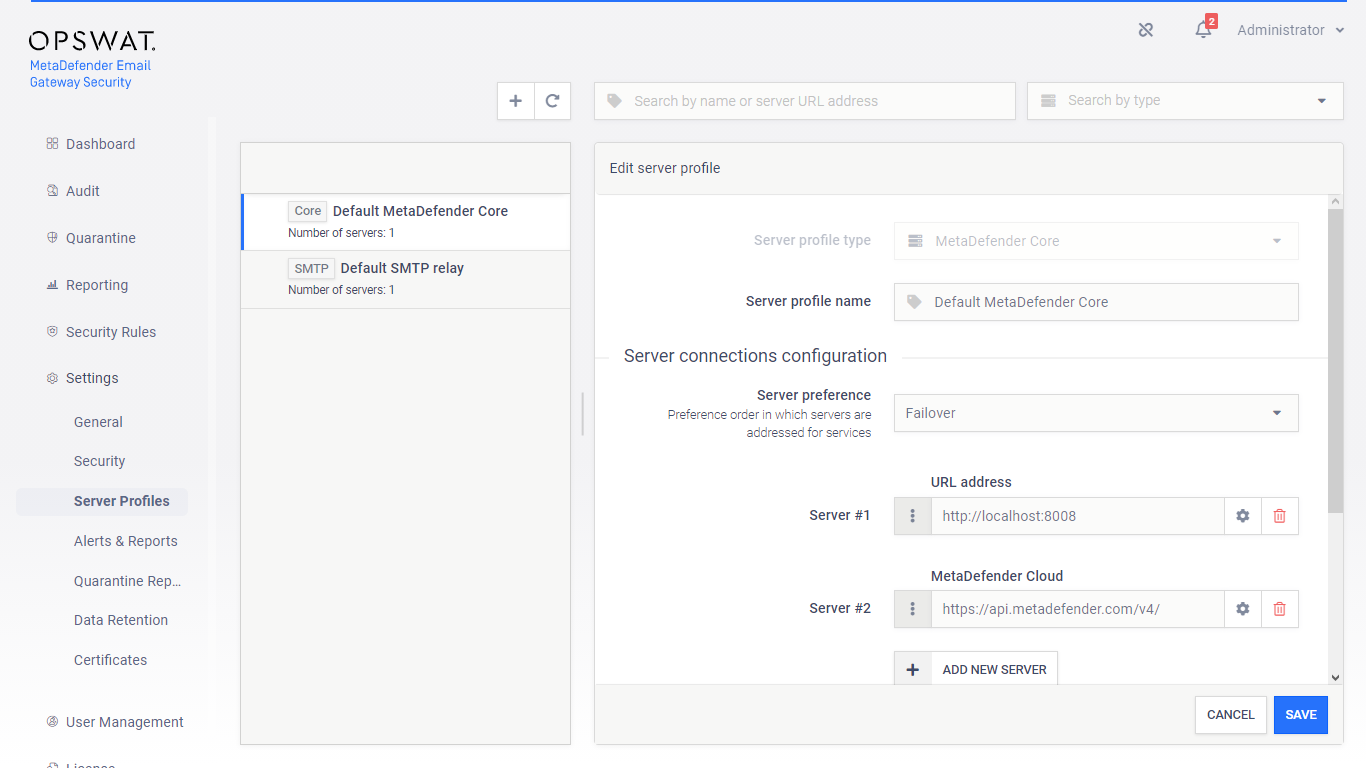
Task: Open settings gear for Server #2
Action: click(x=1243, y=609)
